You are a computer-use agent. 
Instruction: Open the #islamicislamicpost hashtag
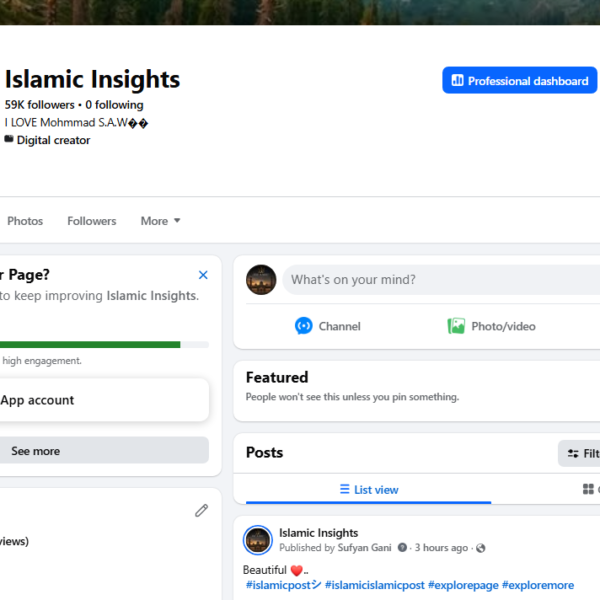pyautogui.click(x=375, y=585)
